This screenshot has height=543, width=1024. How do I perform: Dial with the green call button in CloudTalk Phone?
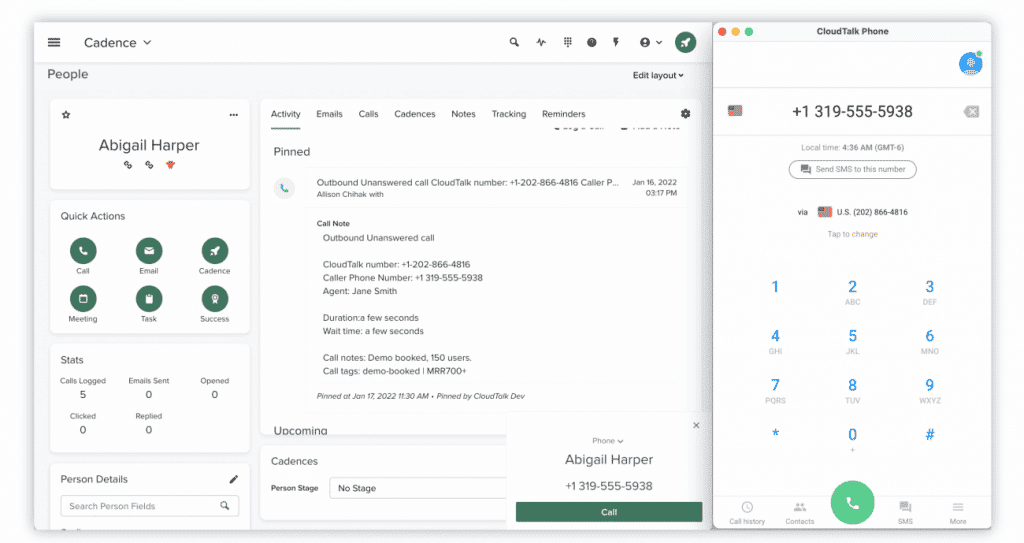[x=852, y=503]
